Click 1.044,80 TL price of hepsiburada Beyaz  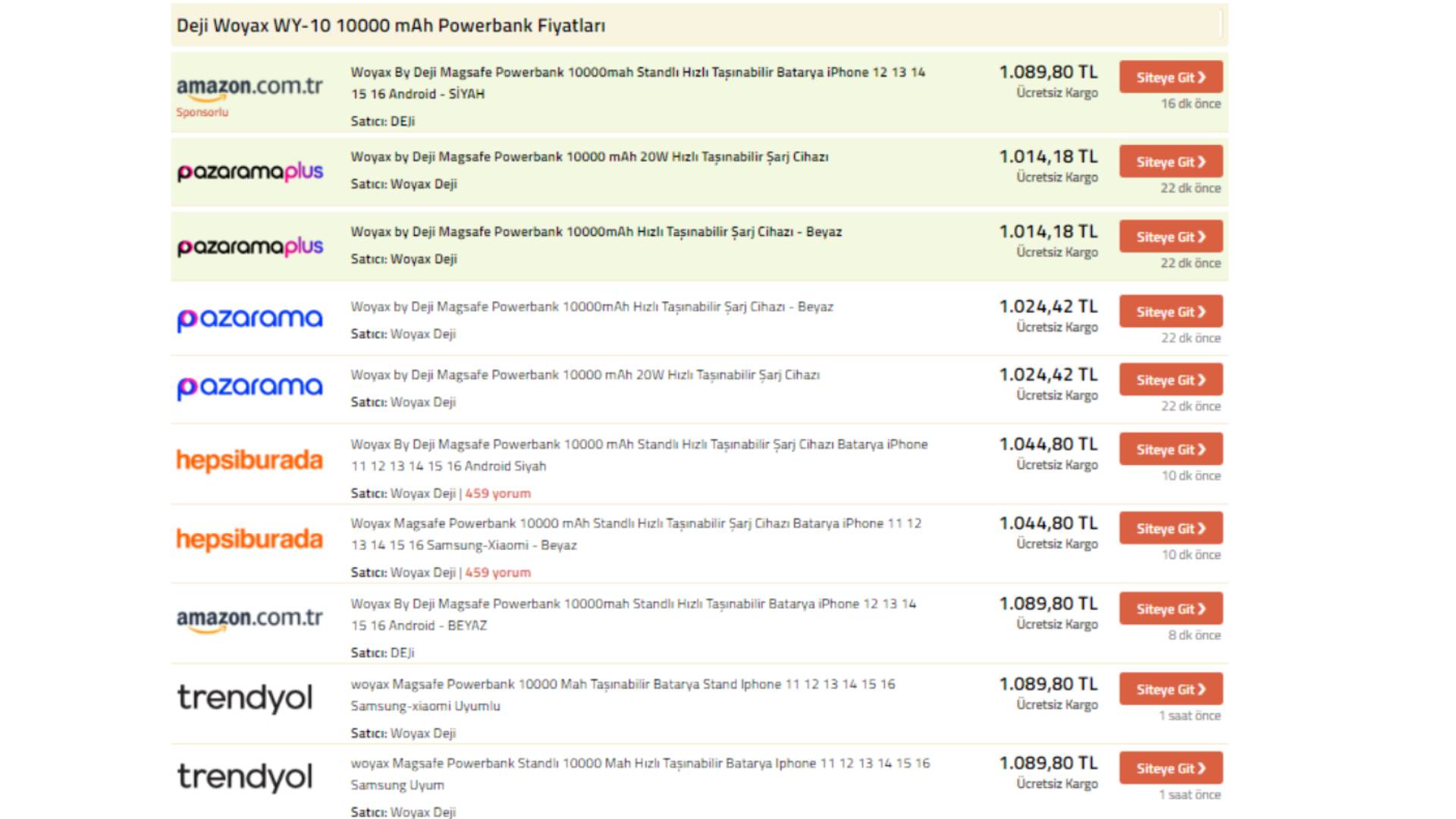click(x=1048, y=523)
